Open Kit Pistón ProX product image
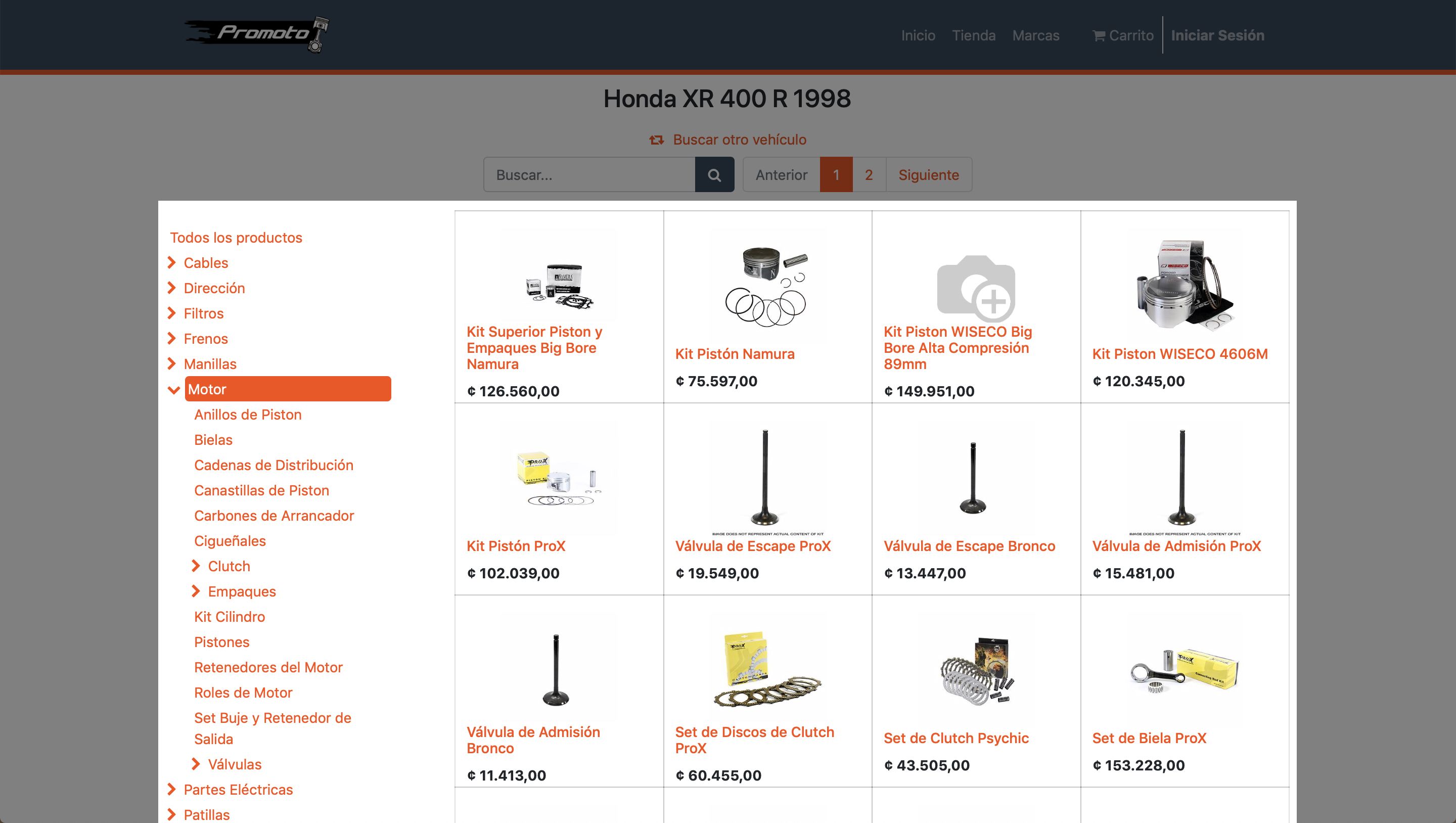Screen dimensions: 1456x823 click(x=559, y=478)
